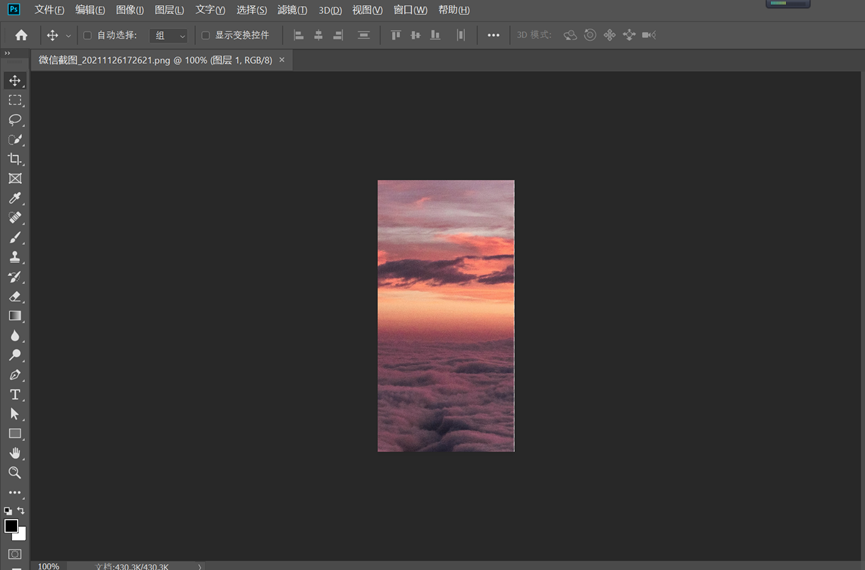Select the Hand tool
Viewport: 865px width, 570px height.
pos(15,453)
